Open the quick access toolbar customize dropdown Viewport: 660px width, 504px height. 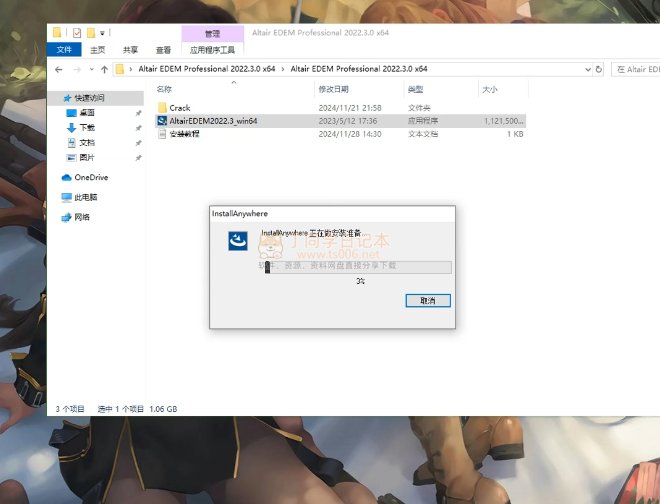(102, 33)
